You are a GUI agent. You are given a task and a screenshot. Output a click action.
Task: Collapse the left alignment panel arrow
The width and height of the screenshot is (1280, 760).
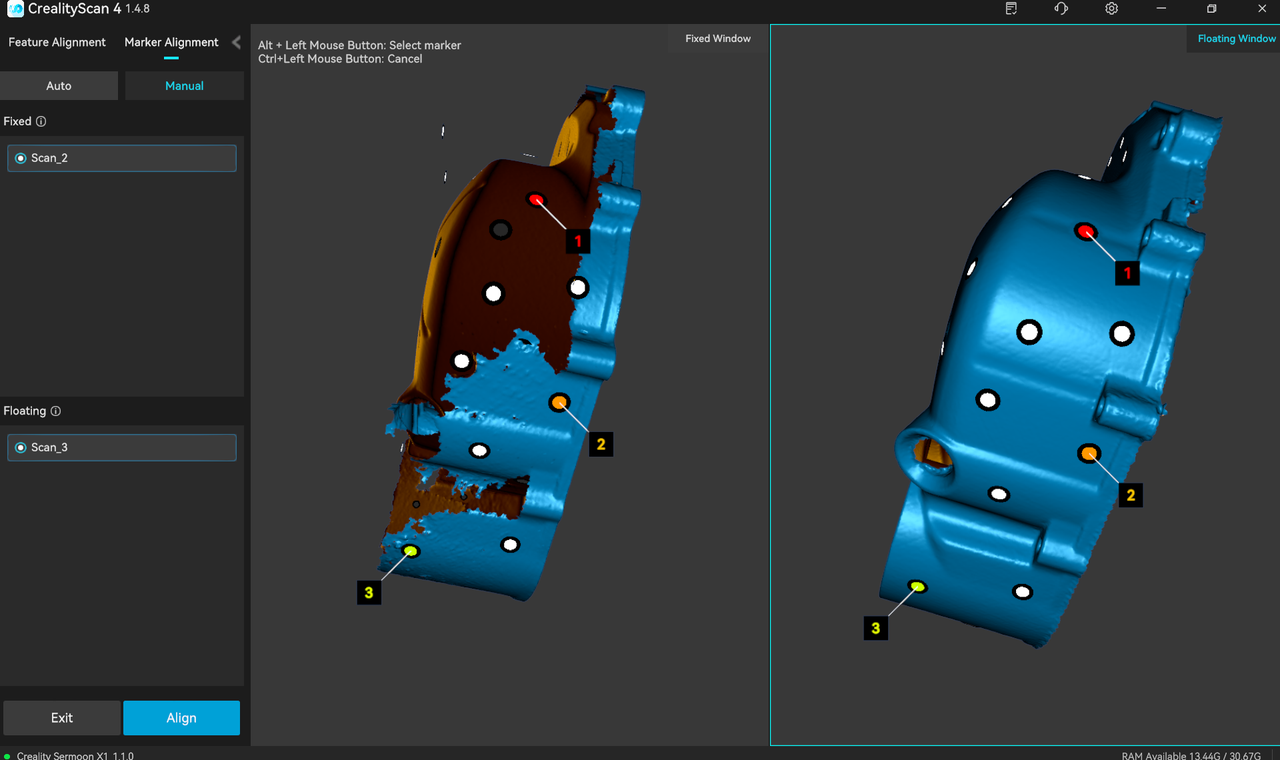tap(236, 42)
